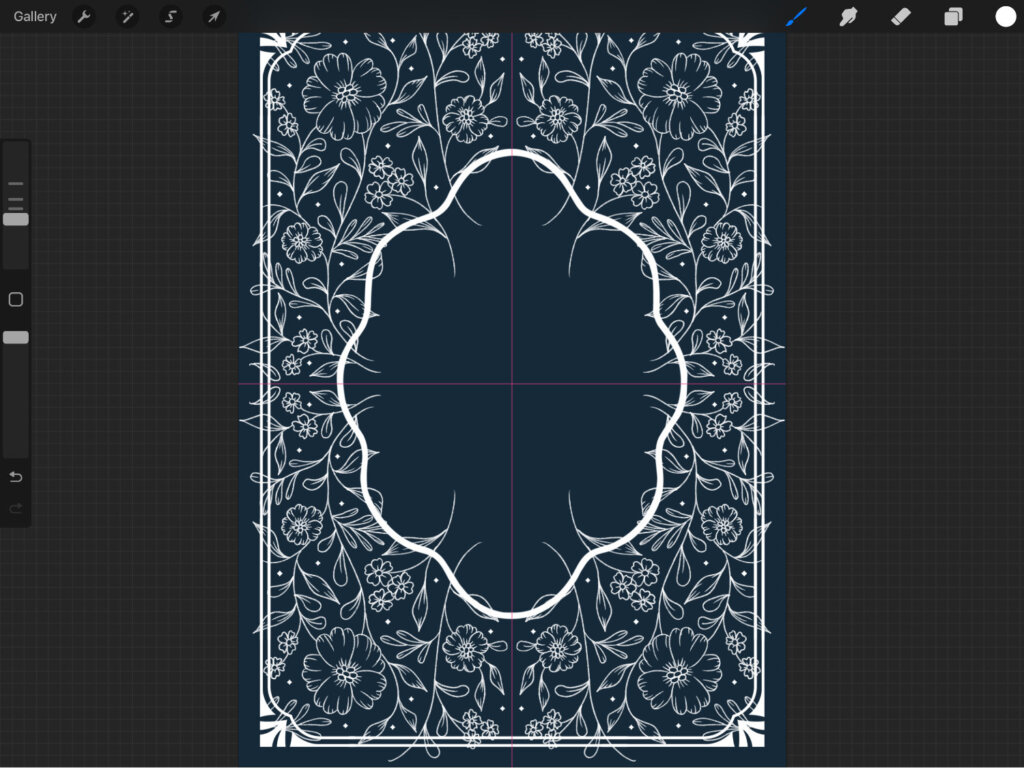The height and width of the screenshot is (768, 1024).
Task: Tap the large flower in top-left corner
Action: click(x=345, y=93)
